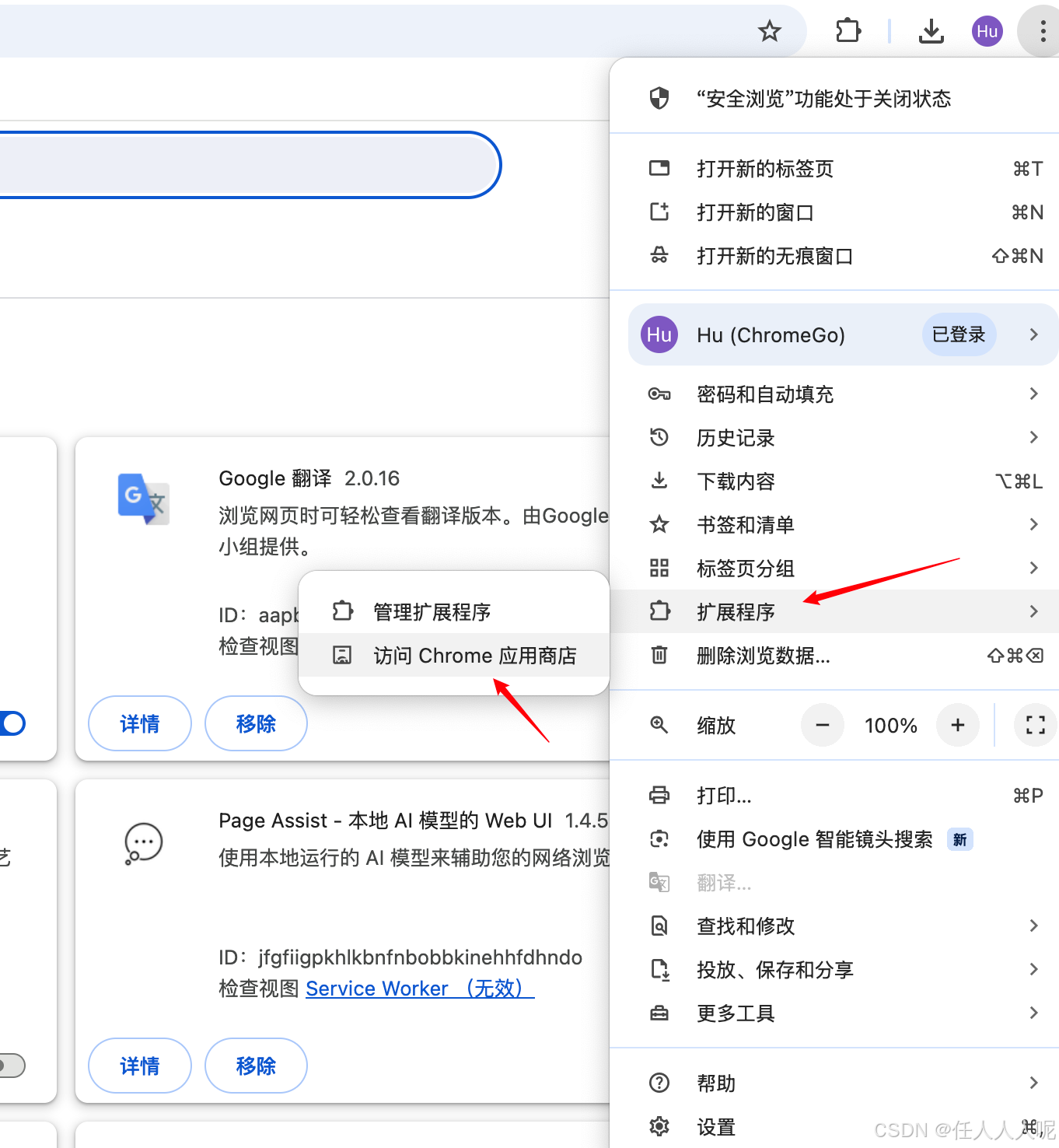Click the Google Translate extension icon
This screenshot has width=1059, height=1148.
(144, 499)
